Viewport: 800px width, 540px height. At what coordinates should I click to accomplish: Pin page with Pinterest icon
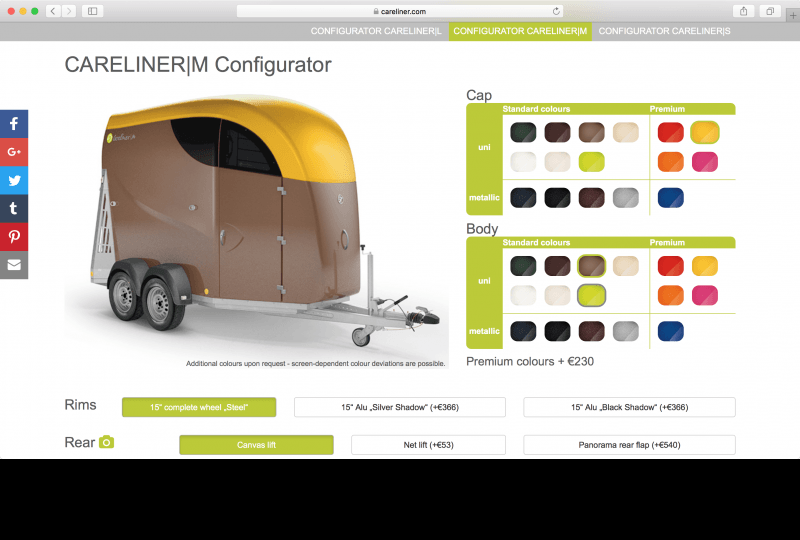(14, 236)
